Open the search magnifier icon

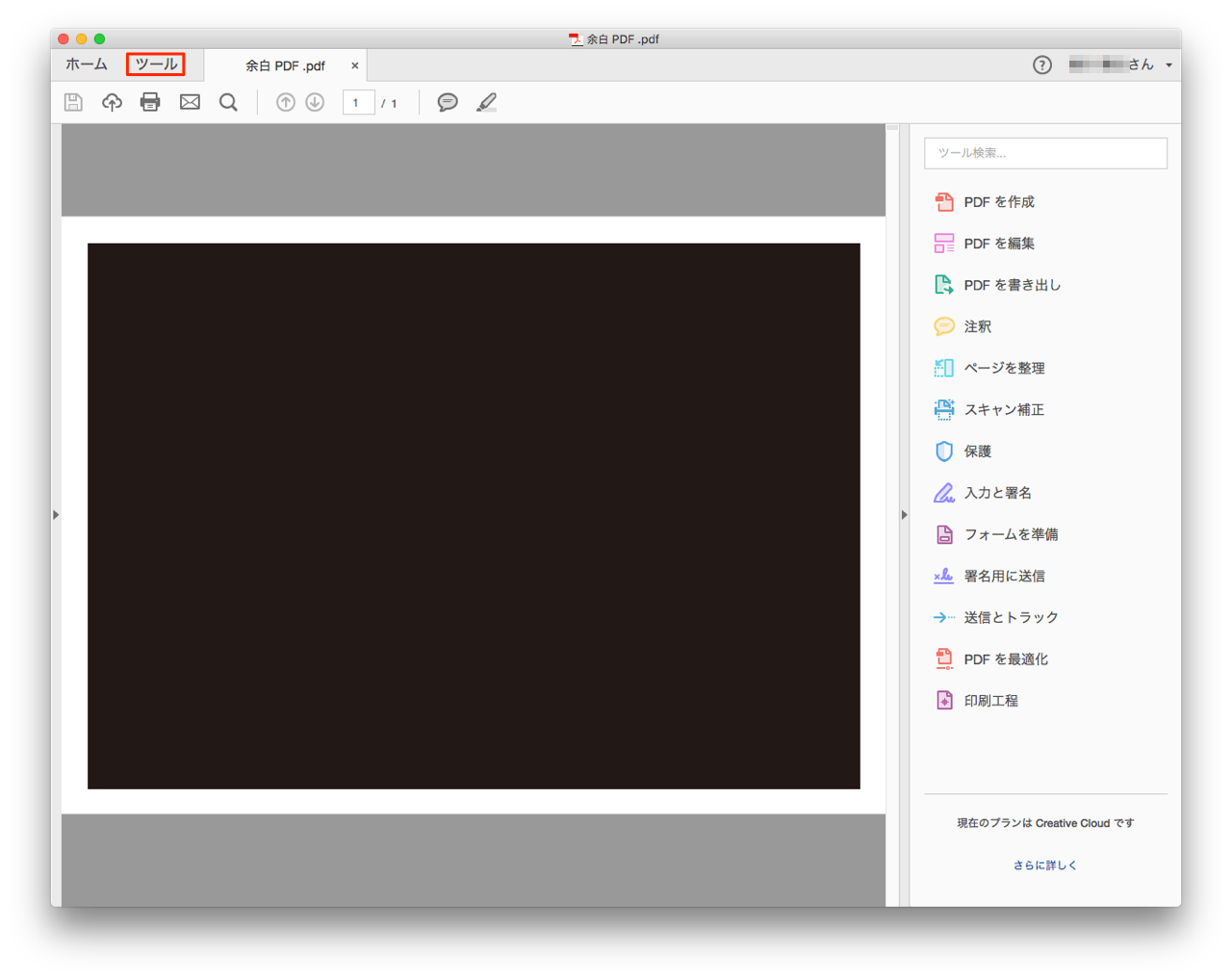click(228, 102)
